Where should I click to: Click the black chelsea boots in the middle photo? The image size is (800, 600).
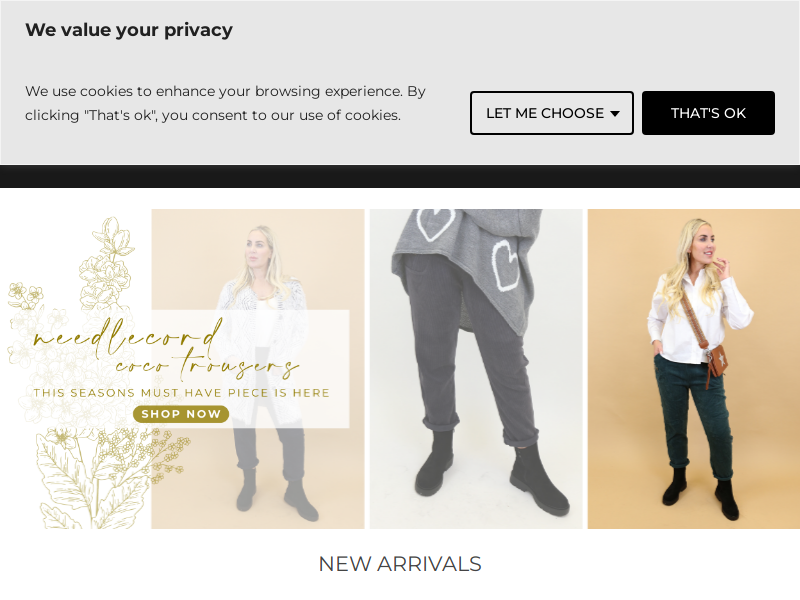point(490,472)
